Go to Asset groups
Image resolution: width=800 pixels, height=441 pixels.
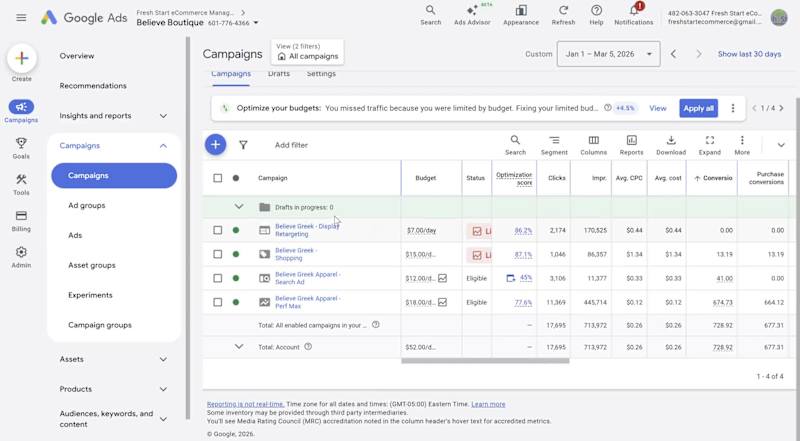coord(92,265)
